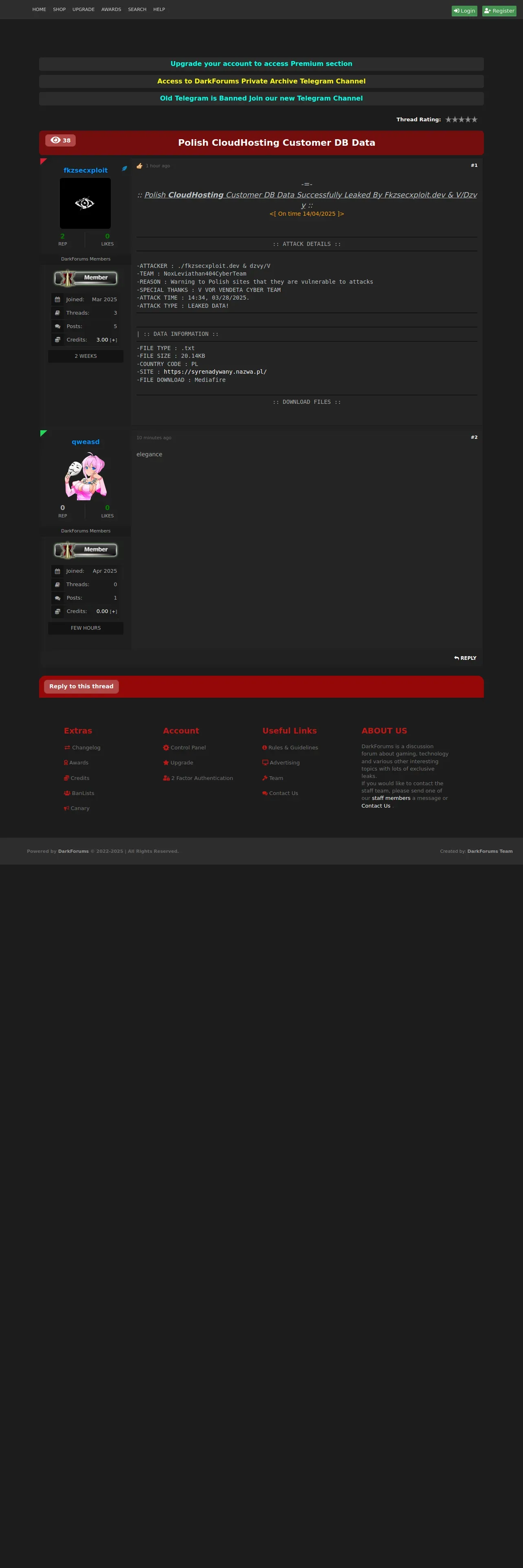523x1568 pixels.
Task: Click the calendar Joined icon for fkzsecxploit
Action: click(x=57, y=300)
